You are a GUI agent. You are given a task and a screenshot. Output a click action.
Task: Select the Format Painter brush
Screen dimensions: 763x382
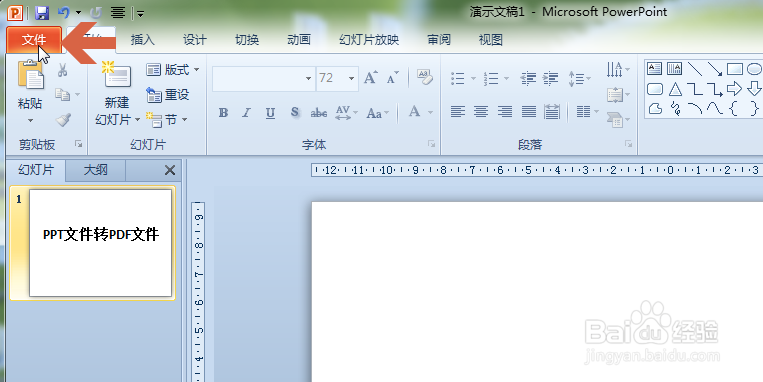[63, 120]
